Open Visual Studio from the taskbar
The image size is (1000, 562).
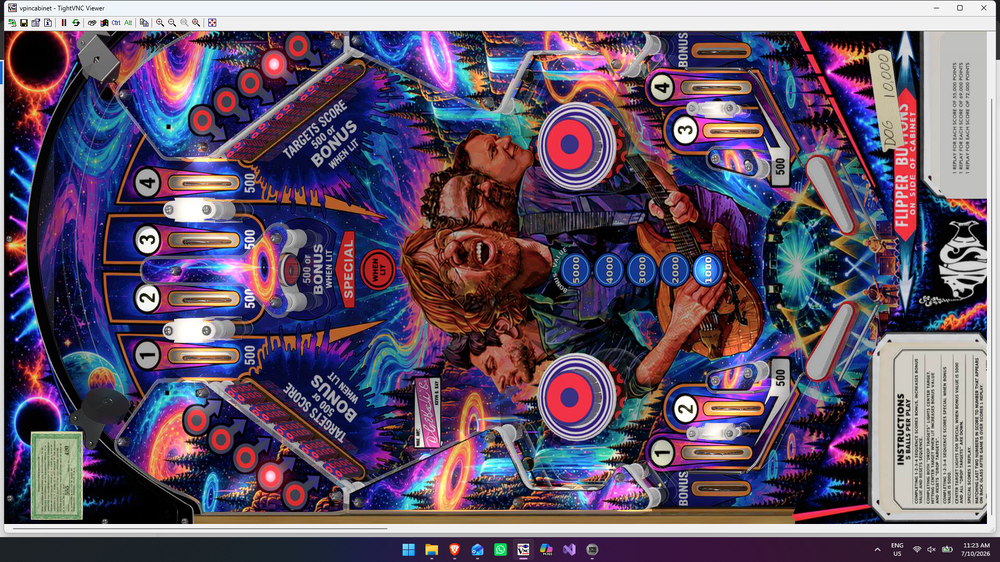(x=570, y=549)
